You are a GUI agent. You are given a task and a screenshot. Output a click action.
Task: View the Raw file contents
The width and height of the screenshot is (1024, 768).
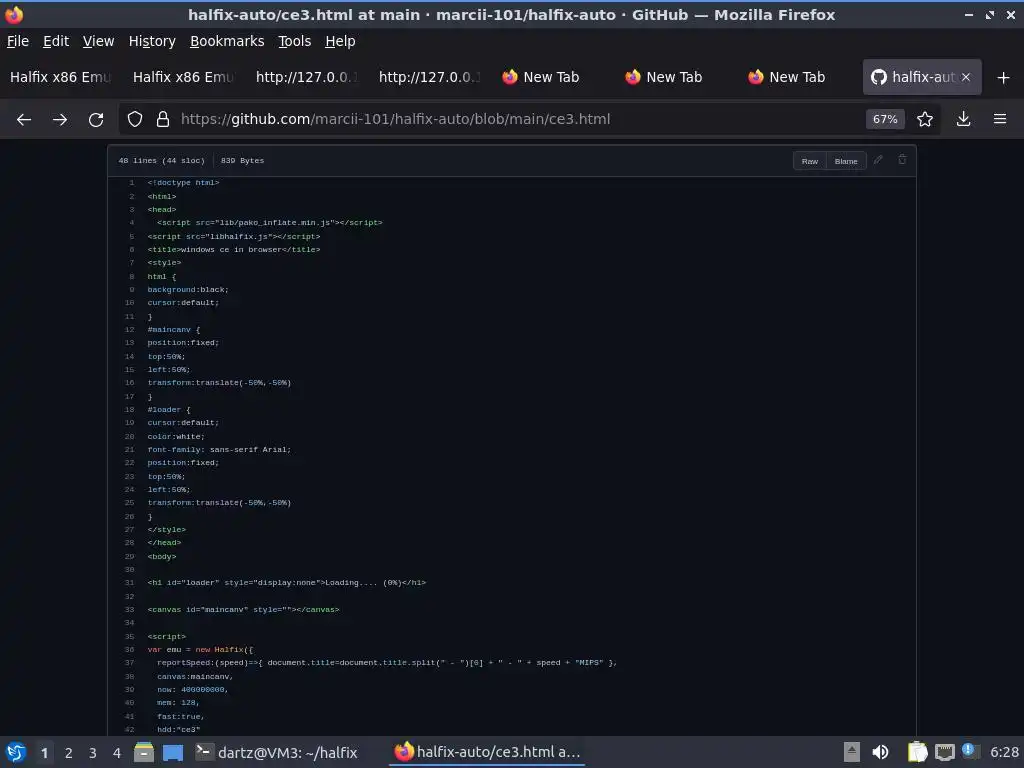tap(810, 161)
